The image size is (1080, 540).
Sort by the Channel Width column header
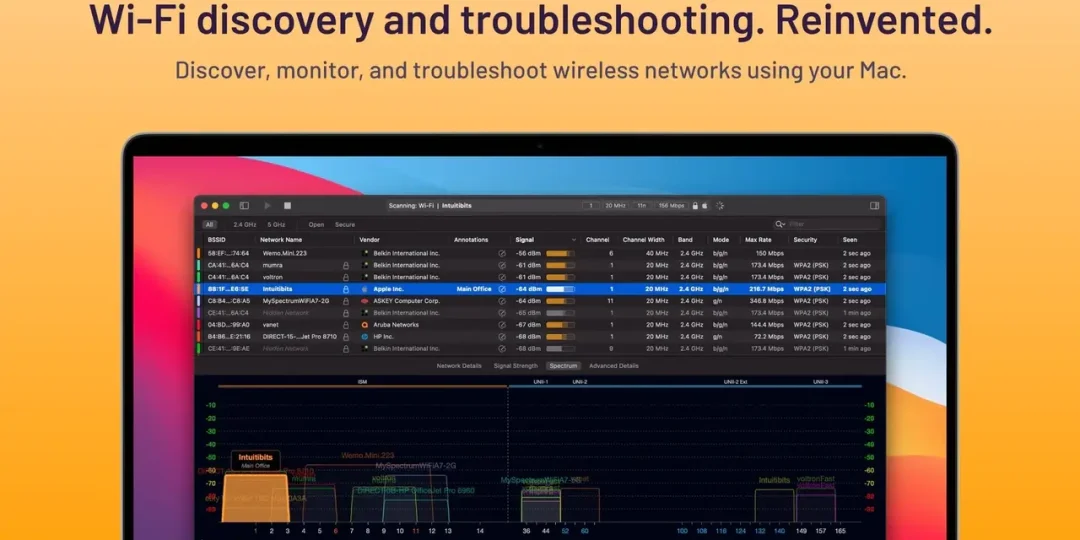pyautogui.click(x=643, y=240)
